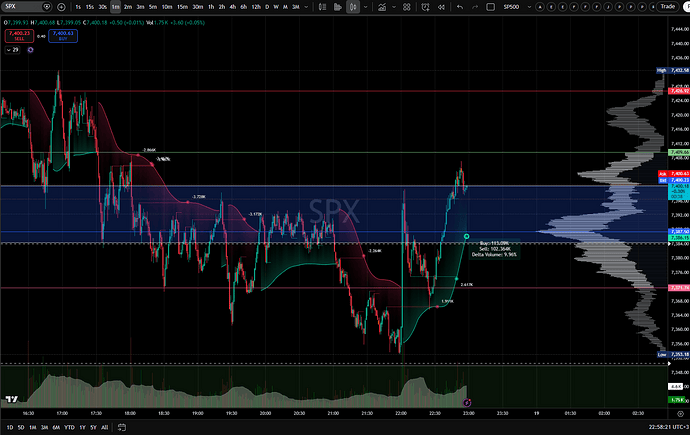The image size is (690, 435).
Task: Collapse the indicator legend showing 29
Action: coord(13,50)
